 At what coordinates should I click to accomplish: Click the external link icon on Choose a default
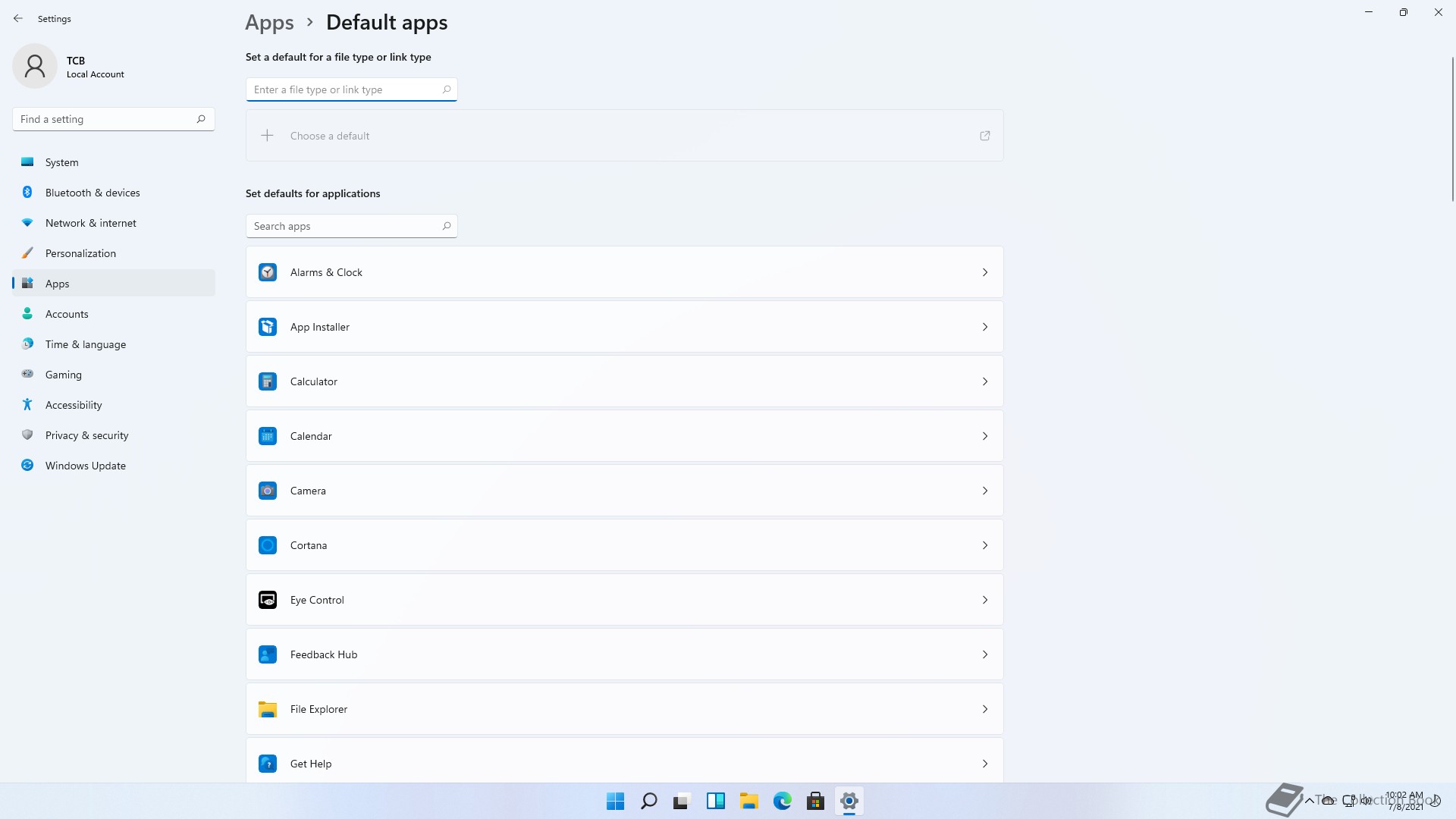point(985,136)
